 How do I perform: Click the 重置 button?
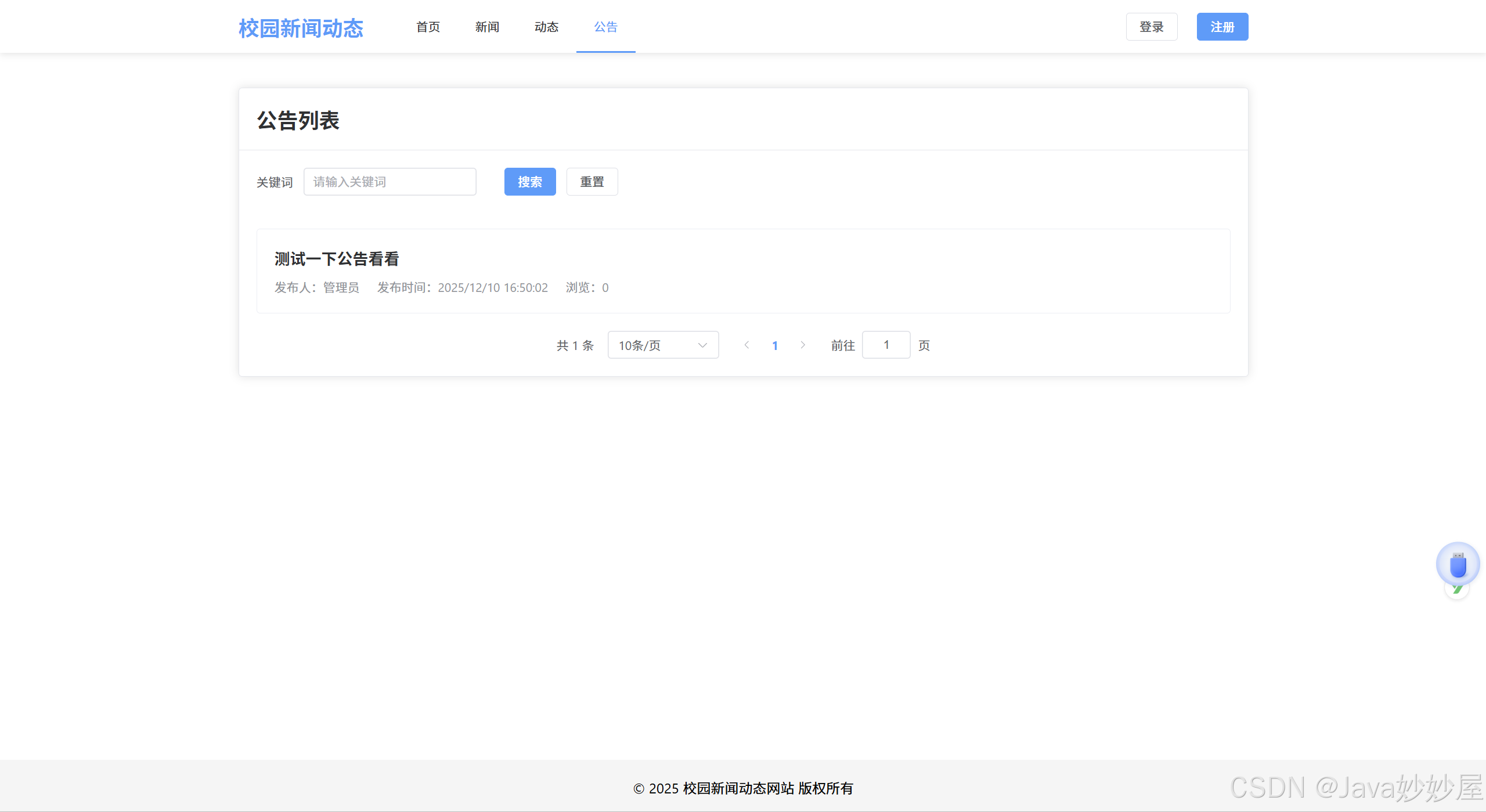tap(592, 182)
